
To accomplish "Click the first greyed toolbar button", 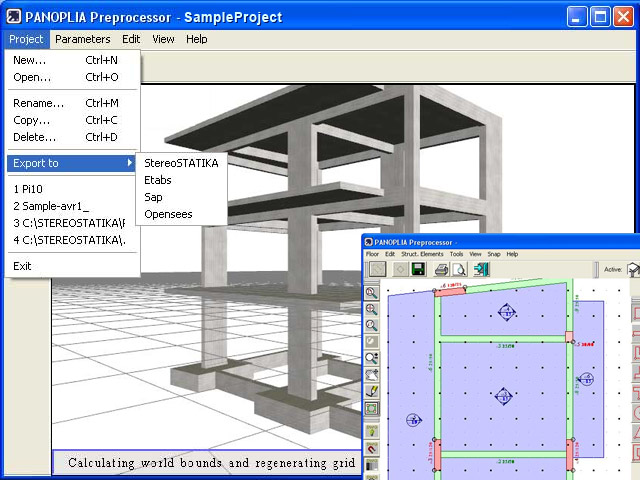I will click(x=378, y=269).
